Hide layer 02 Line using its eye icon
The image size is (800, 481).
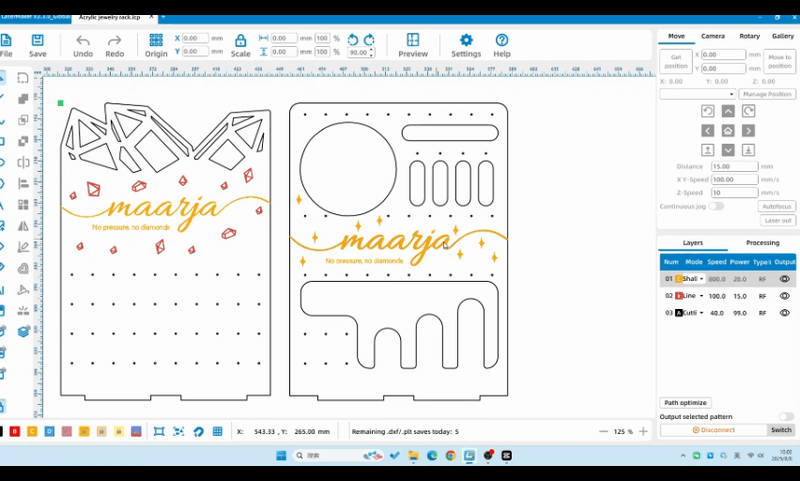(784, 296)
